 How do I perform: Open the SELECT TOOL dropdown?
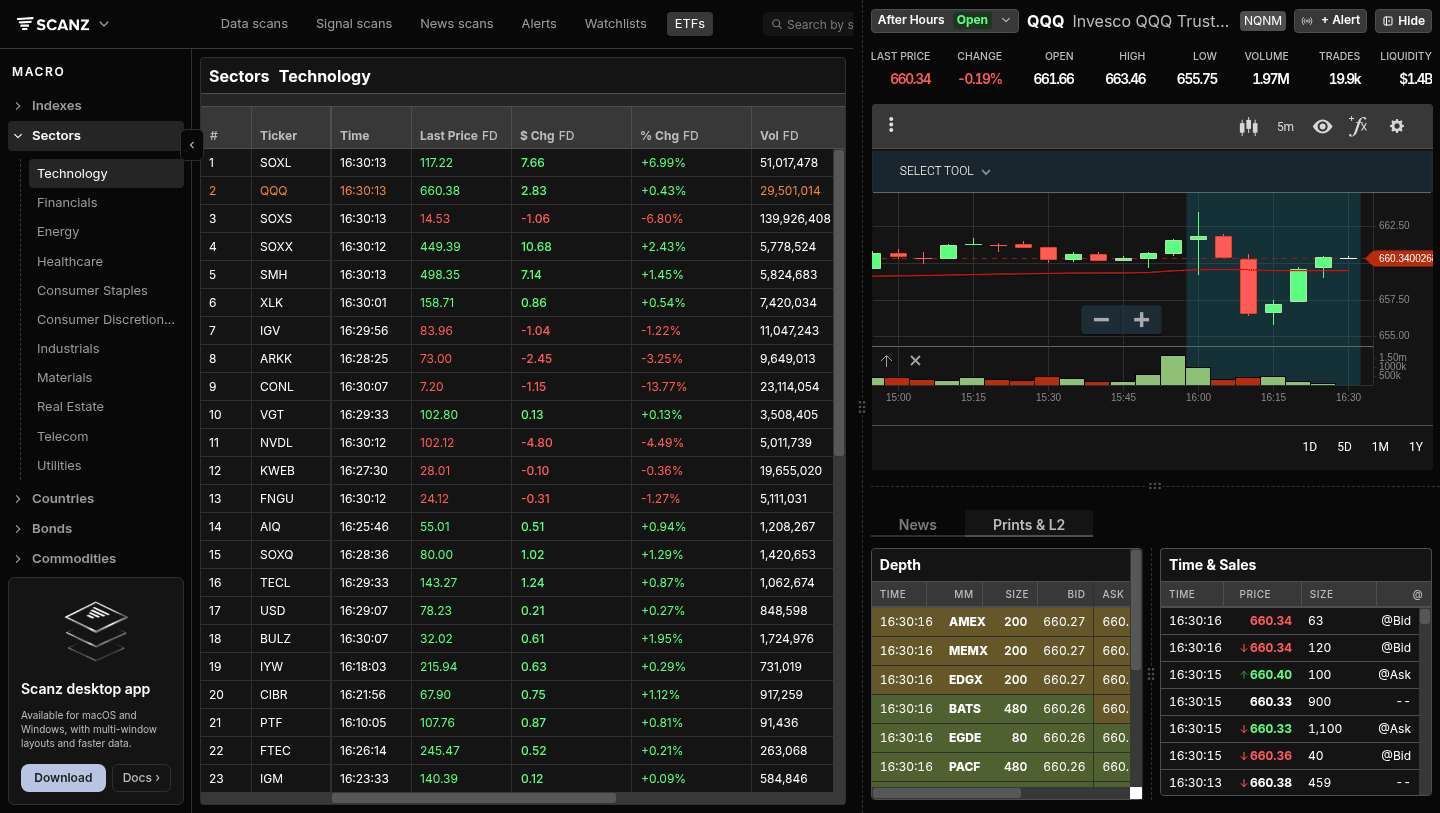pos(944,171)
